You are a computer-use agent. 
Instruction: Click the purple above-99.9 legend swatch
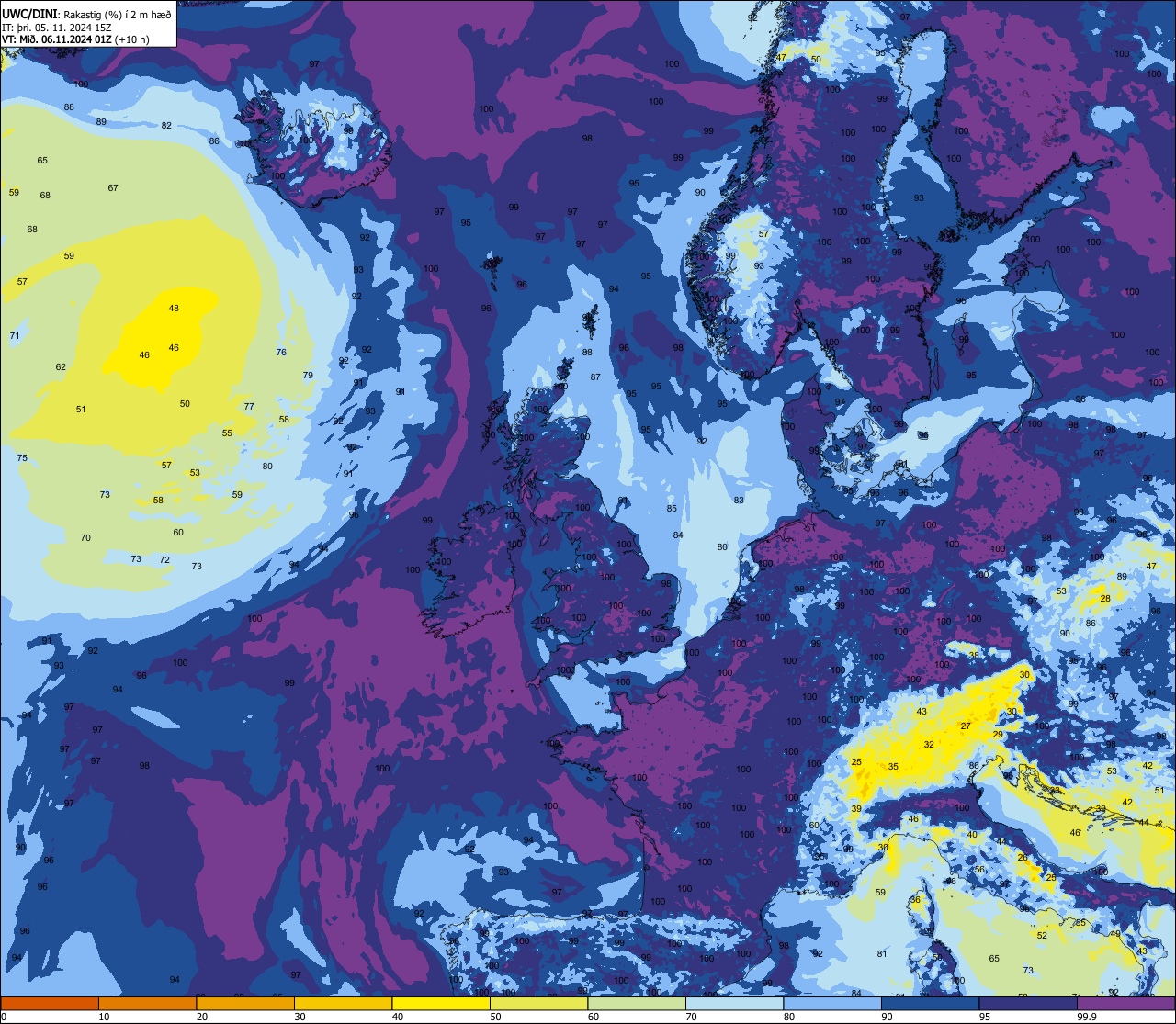coord(1126,1003)
